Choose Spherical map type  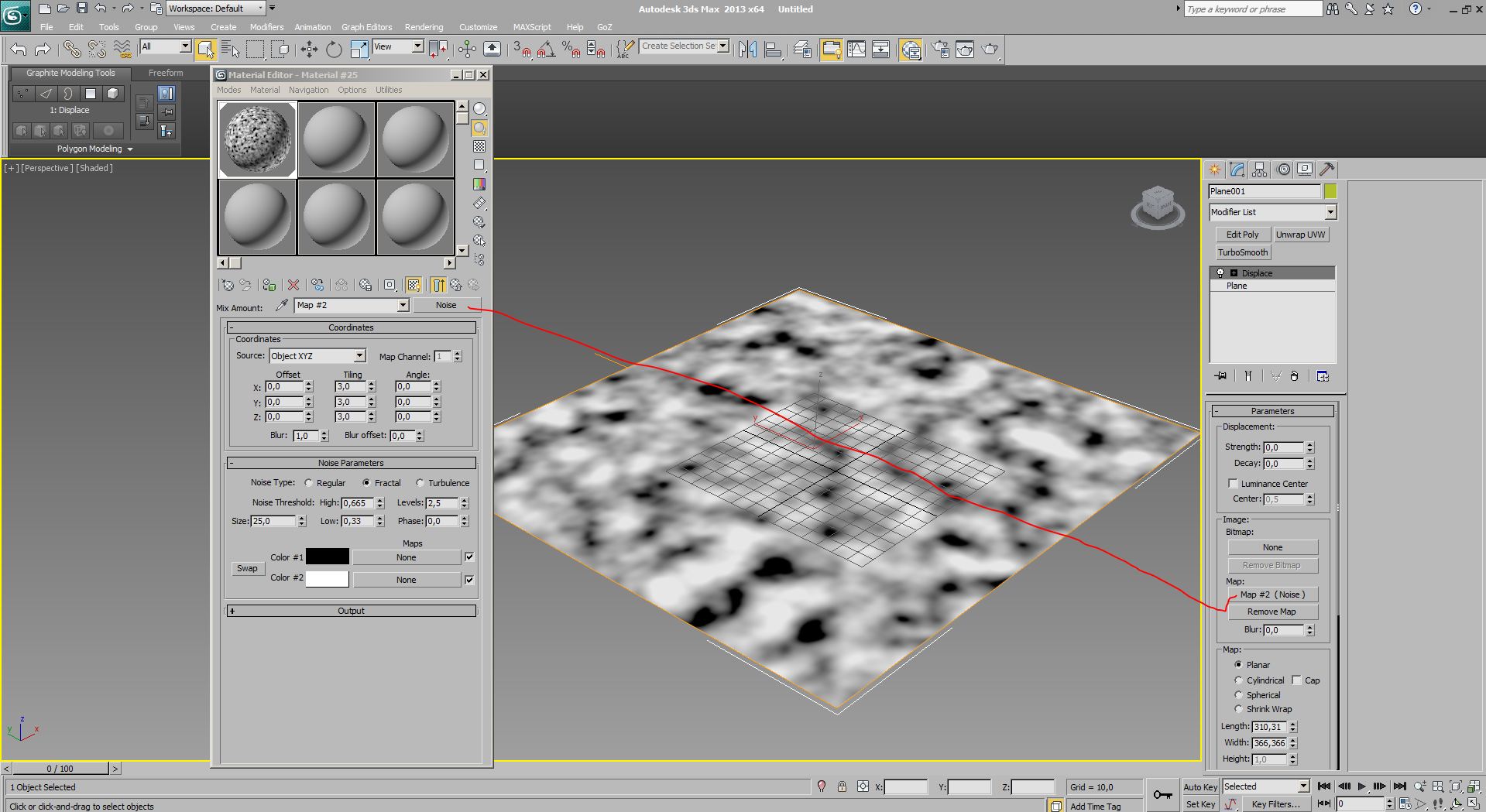[1238, 695]
